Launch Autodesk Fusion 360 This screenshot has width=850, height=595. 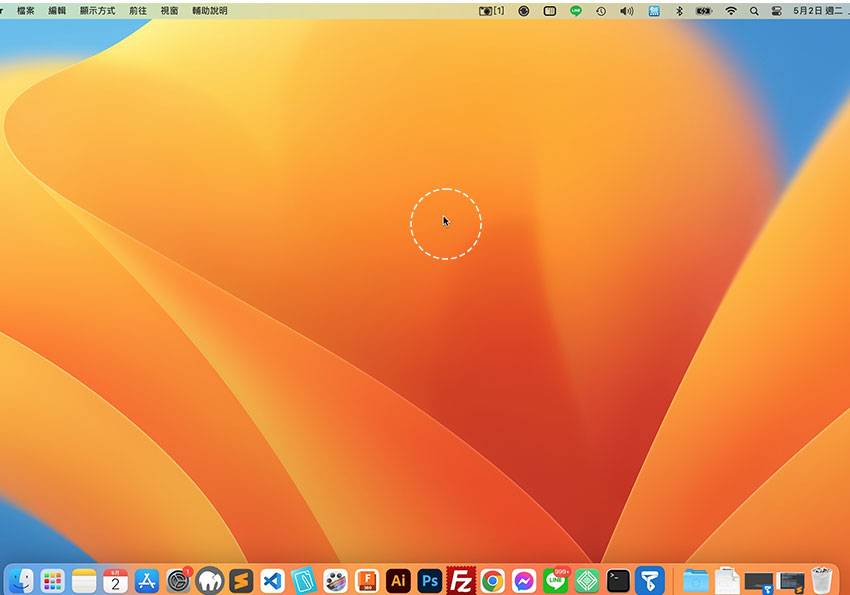click(367, 581)
